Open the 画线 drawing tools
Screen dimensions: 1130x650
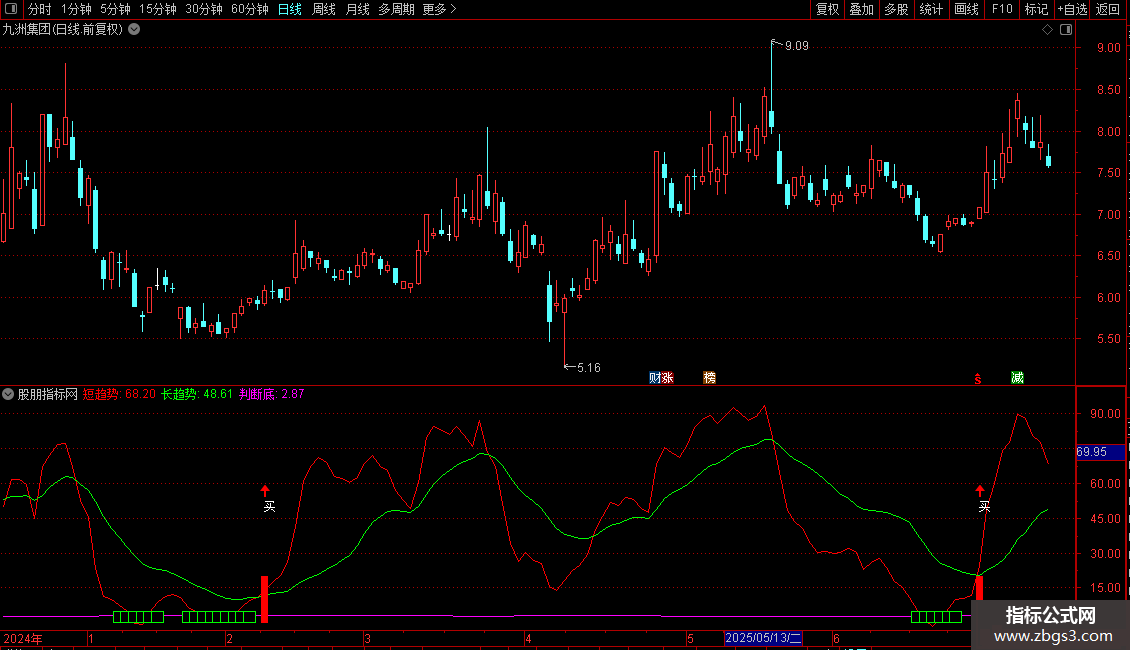pyautogui.click(x=966, y=9)
